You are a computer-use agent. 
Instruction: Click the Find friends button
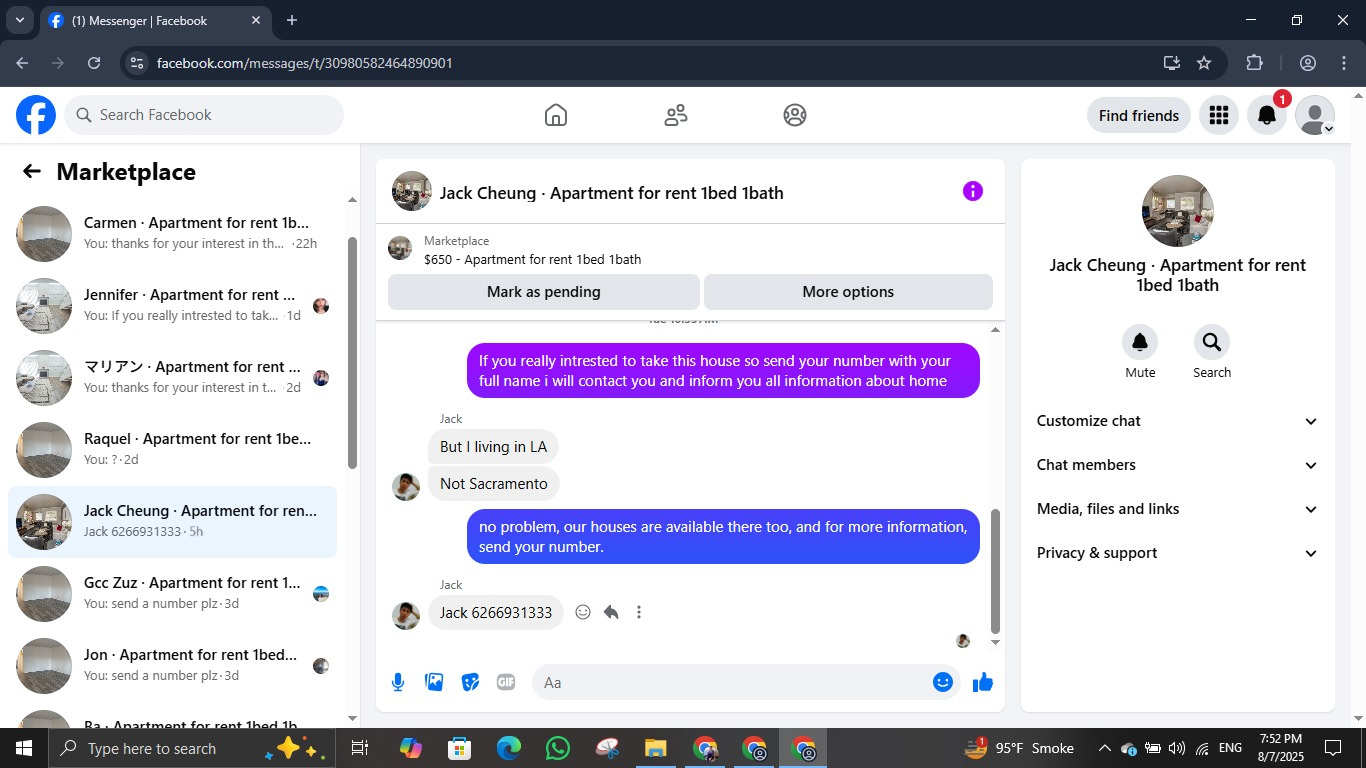point(1139,115)
